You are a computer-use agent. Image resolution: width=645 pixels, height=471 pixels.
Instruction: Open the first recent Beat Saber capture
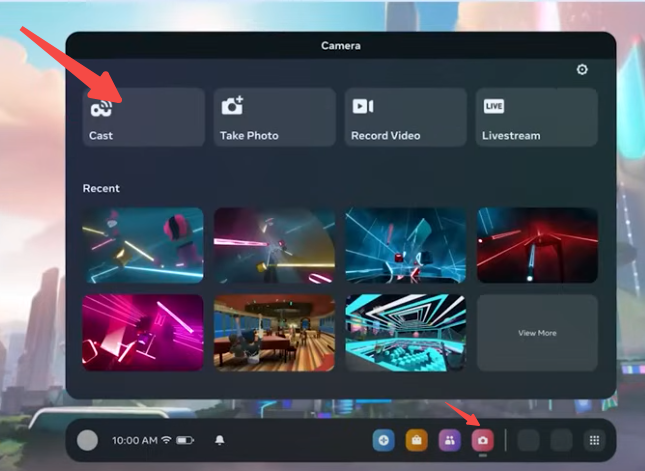143,245
